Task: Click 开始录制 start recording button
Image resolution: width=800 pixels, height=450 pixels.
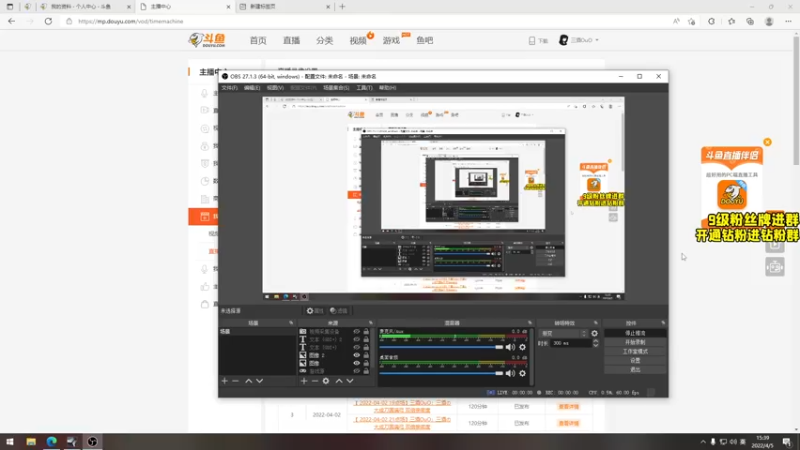Action: [x=635, y=342]
